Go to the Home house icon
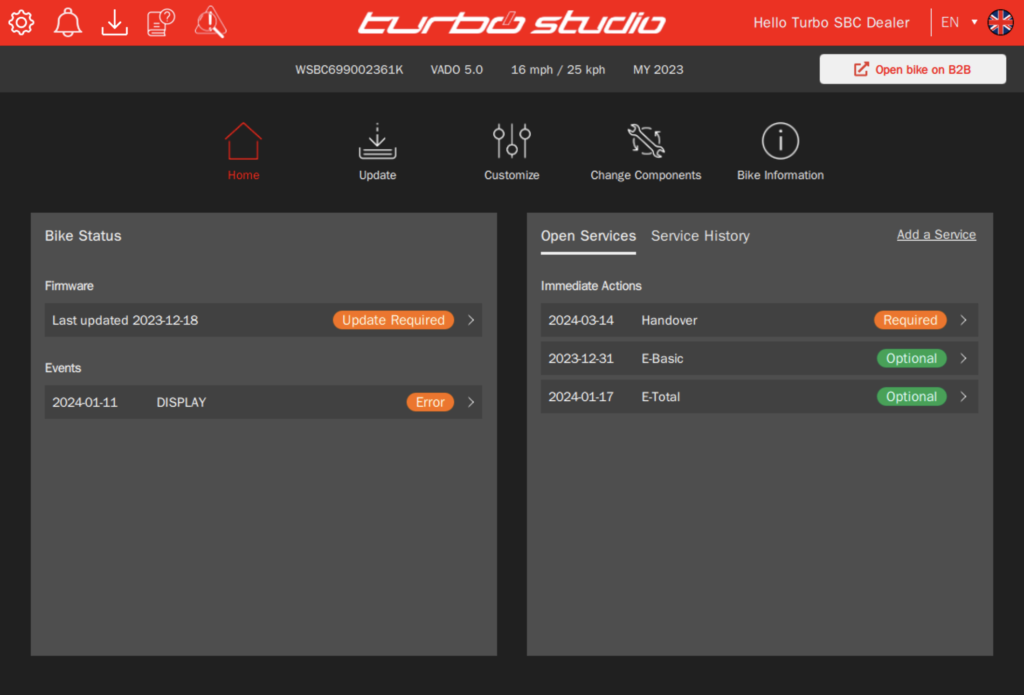The height and width of the screenshot is (695, 1024). click(243, 142)
